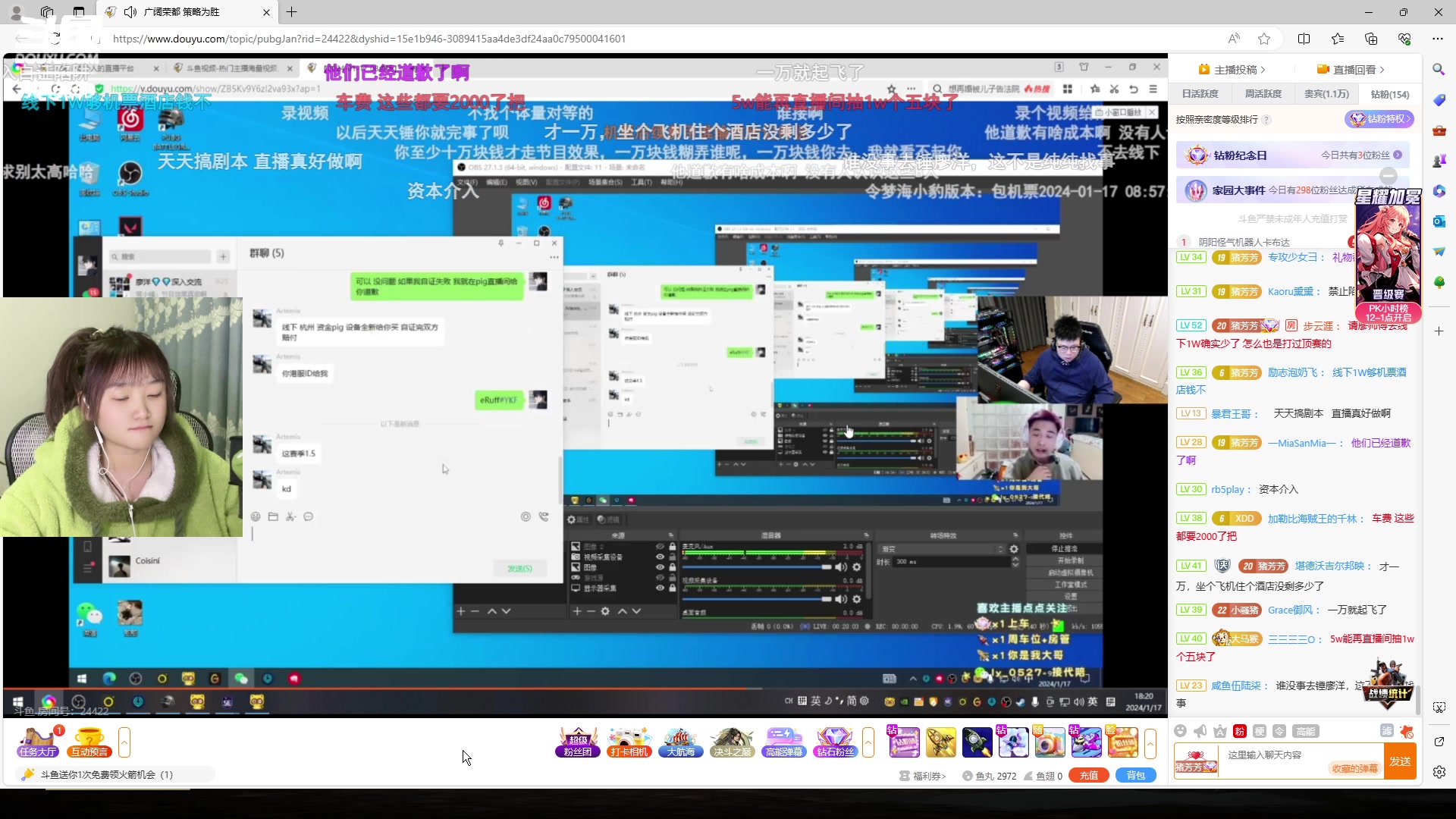Click the 收藏的弹幕 saved danmaku button
The width and height of the screenshot is (1456, 819).
point(1354,769)
